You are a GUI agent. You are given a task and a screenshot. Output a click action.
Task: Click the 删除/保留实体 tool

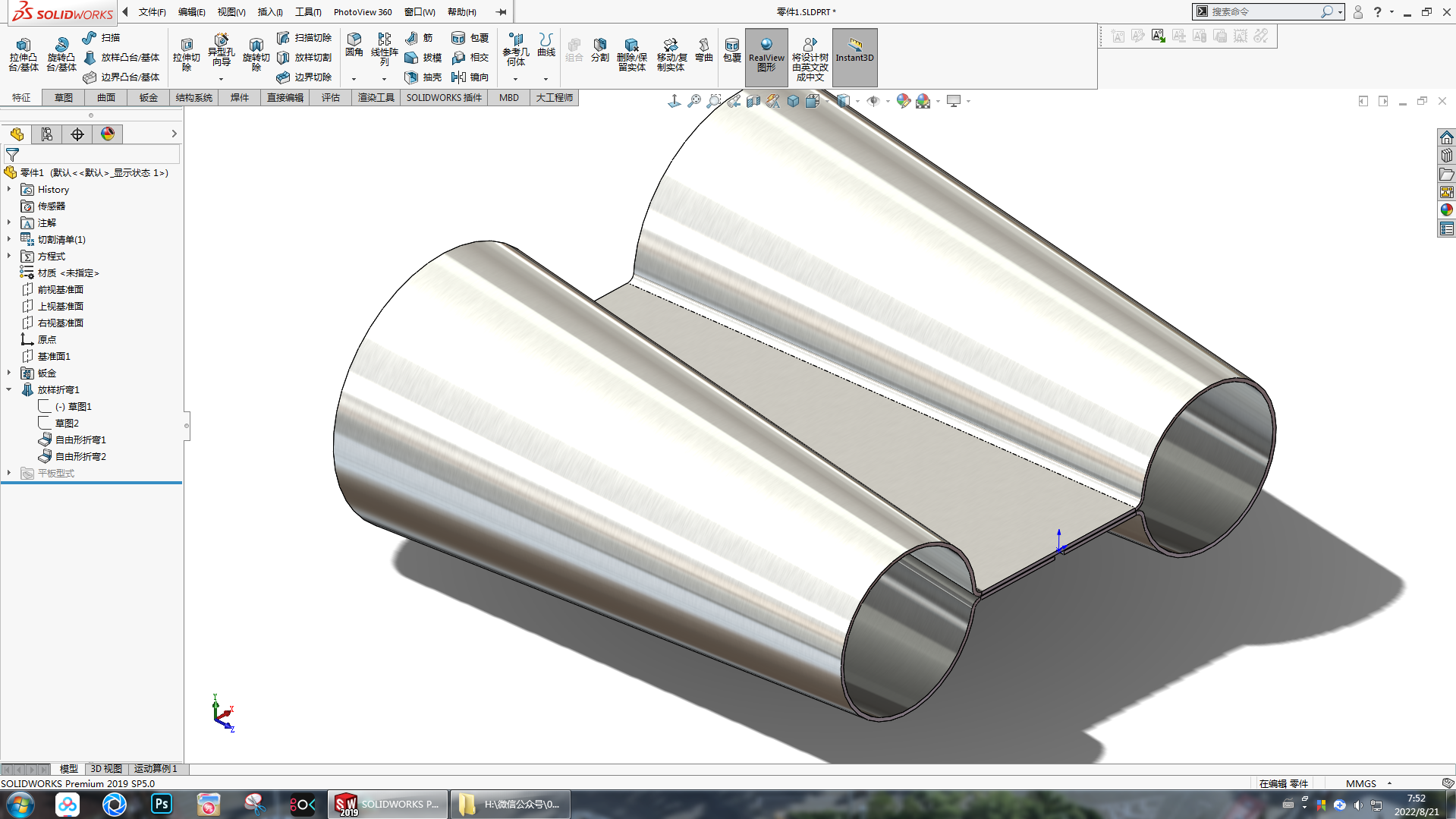pyautogui.click(x=631, y=55)
